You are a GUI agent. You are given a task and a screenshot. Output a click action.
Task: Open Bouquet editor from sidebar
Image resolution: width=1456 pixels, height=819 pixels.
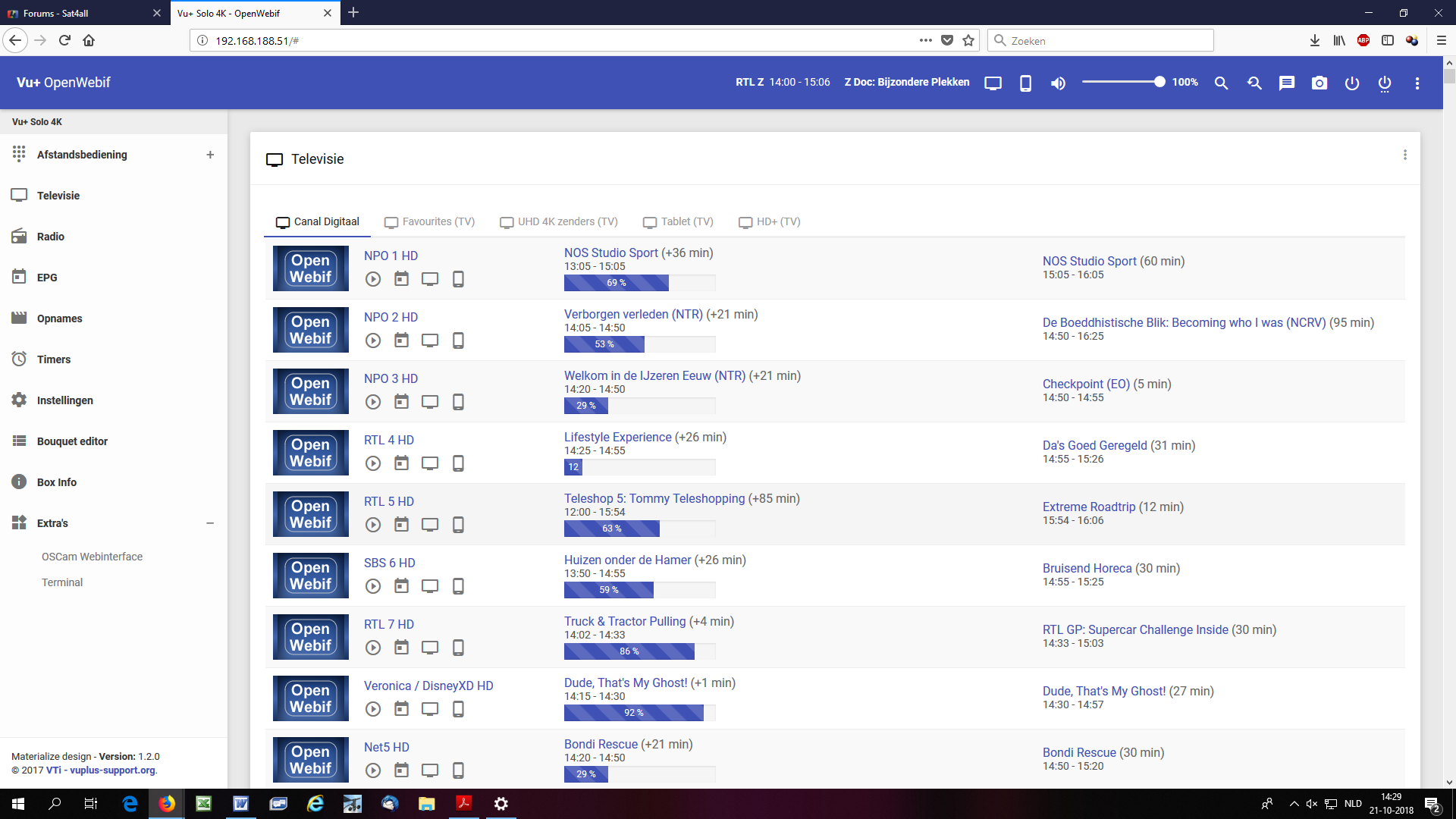tap(72, 441)
